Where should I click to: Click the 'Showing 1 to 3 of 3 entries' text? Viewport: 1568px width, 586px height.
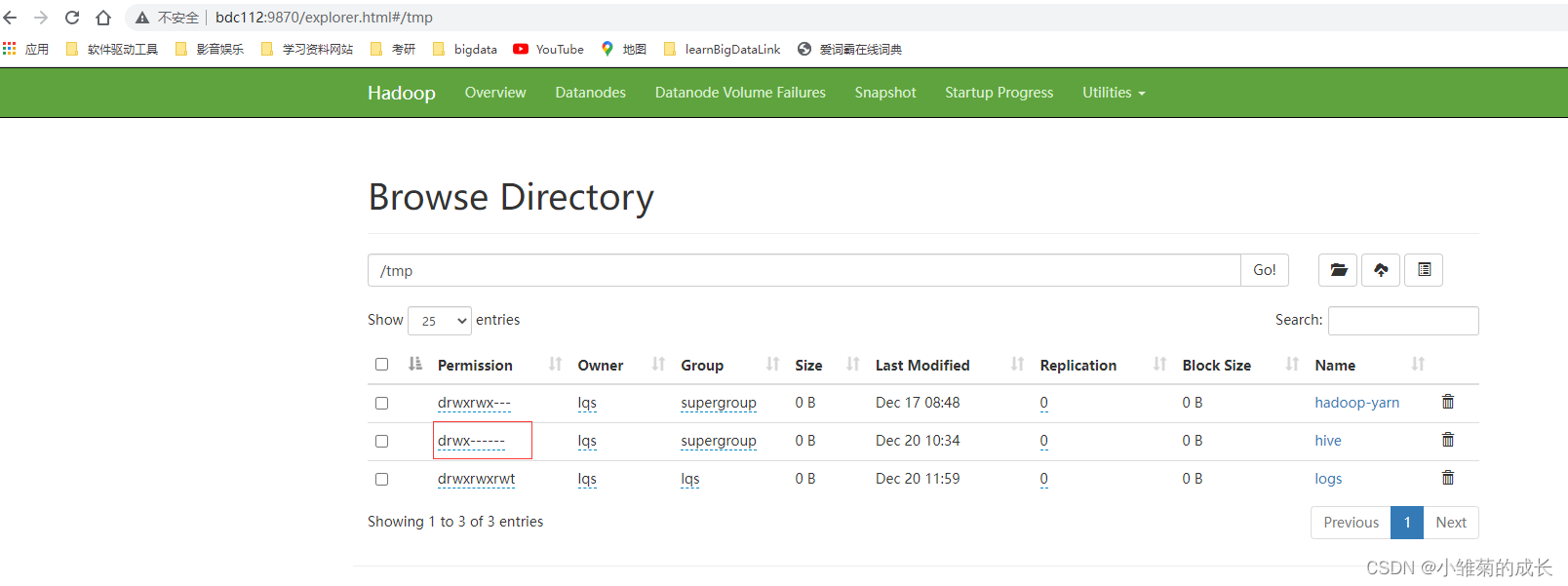click(455, 522)
